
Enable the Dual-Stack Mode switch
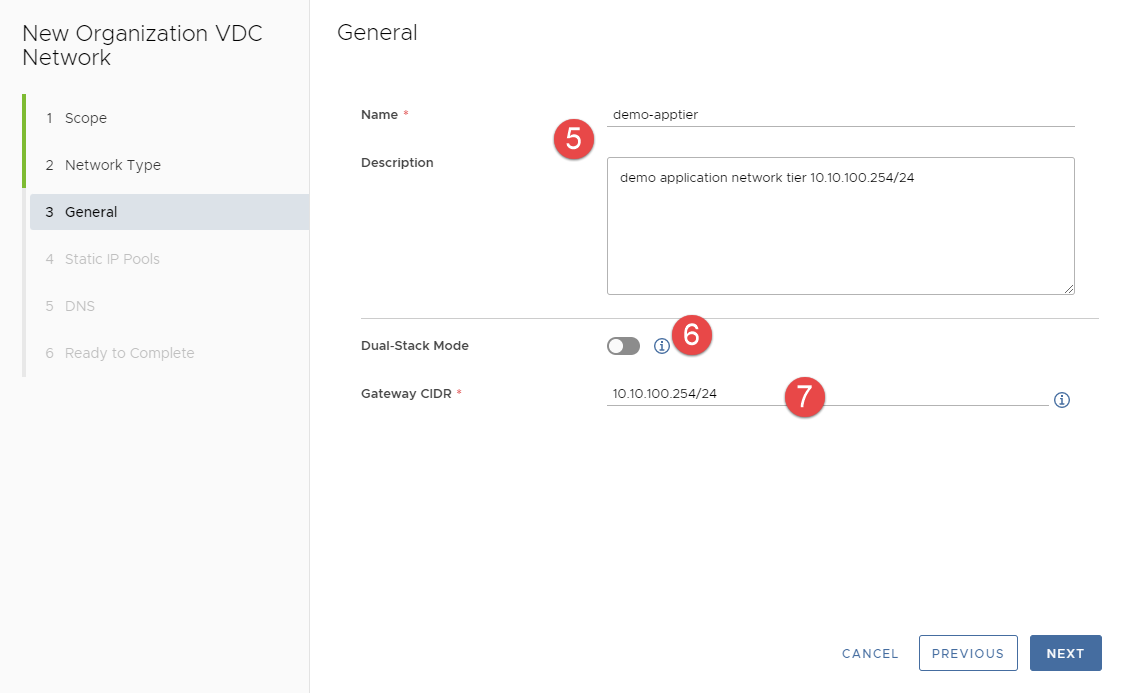[x=623, y=346]
